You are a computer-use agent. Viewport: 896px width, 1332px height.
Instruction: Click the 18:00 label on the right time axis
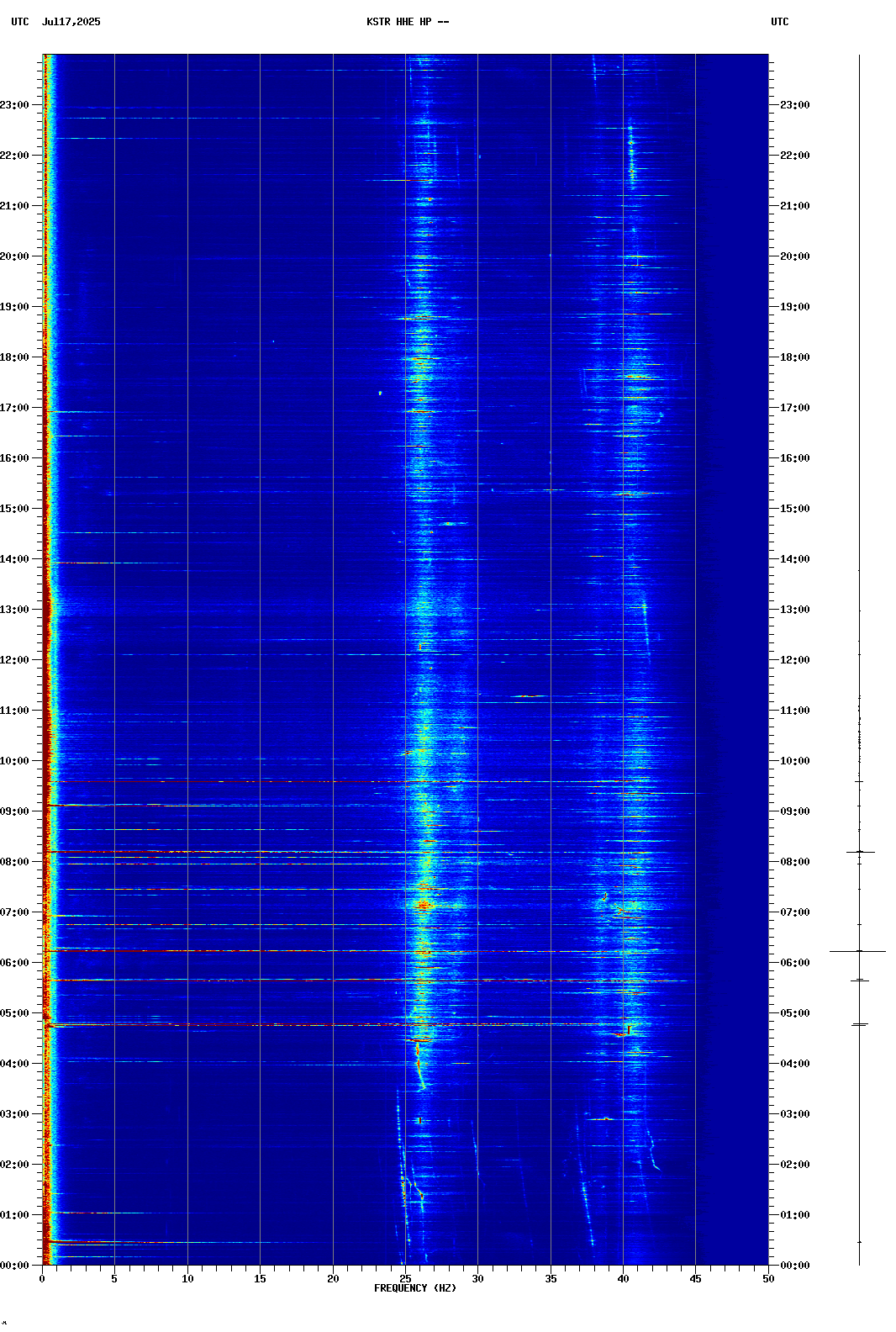point(795,357)
